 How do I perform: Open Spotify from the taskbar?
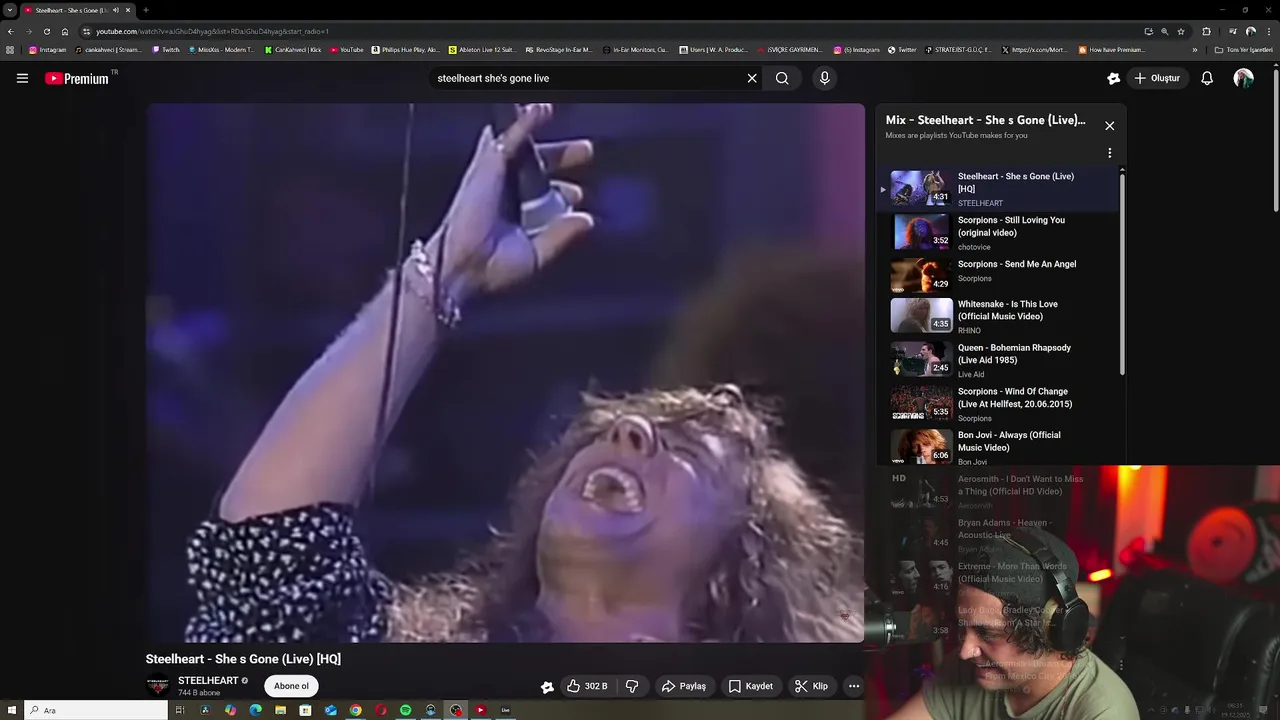tap(405, 710)
